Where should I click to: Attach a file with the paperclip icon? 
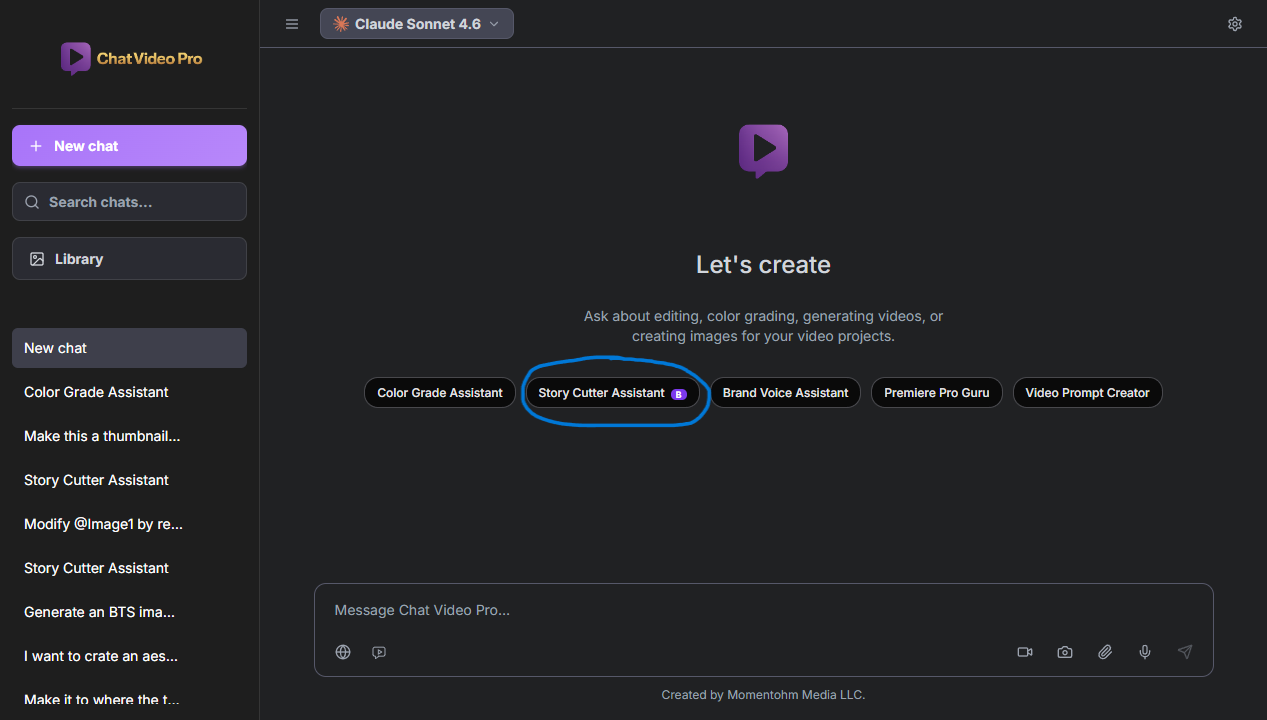[1105, 652]
